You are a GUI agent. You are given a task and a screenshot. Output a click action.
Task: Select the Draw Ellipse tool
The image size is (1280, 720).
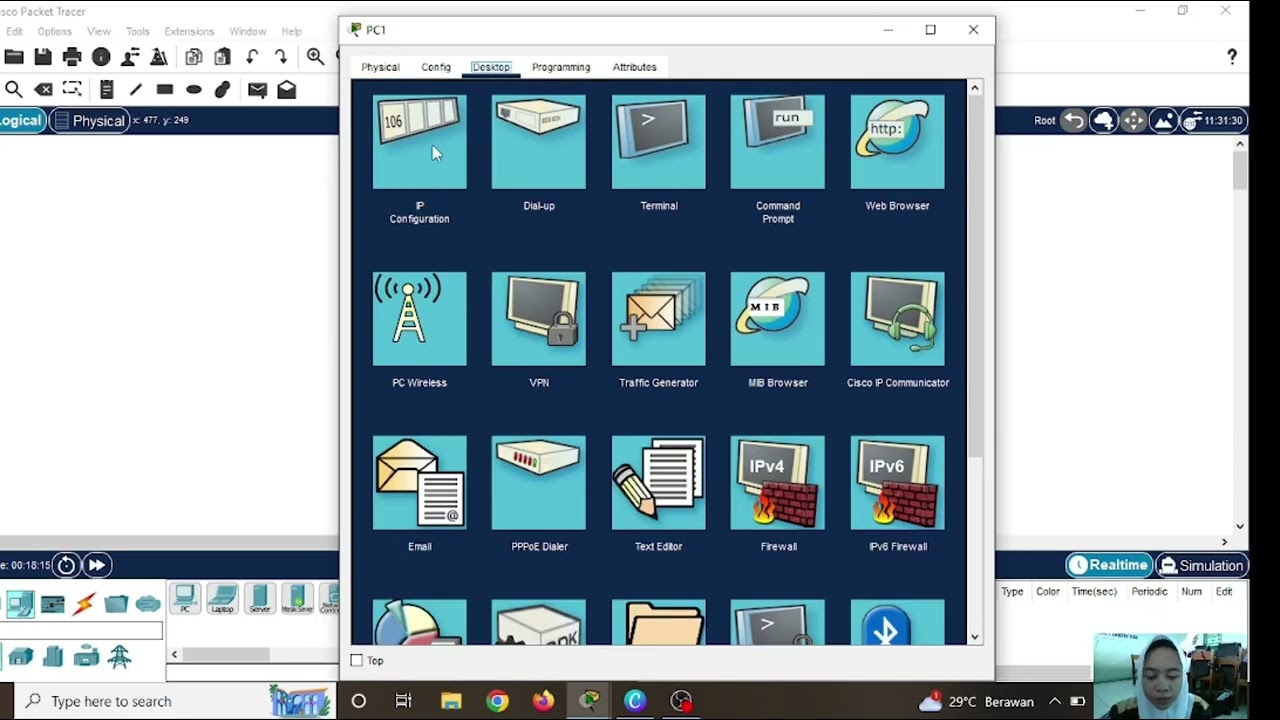tap(194, 90)
